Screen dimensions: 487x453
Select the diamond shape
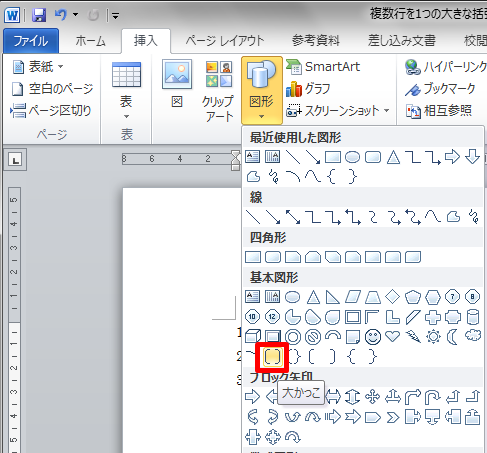[x=392, y=297]
